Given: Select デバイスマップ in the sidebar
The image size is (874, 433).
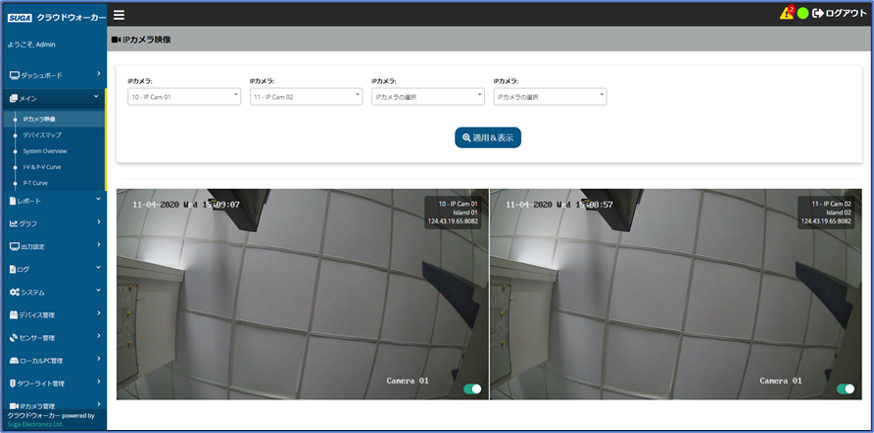Looking at the screenshot, I should click(x=42, y=134).
